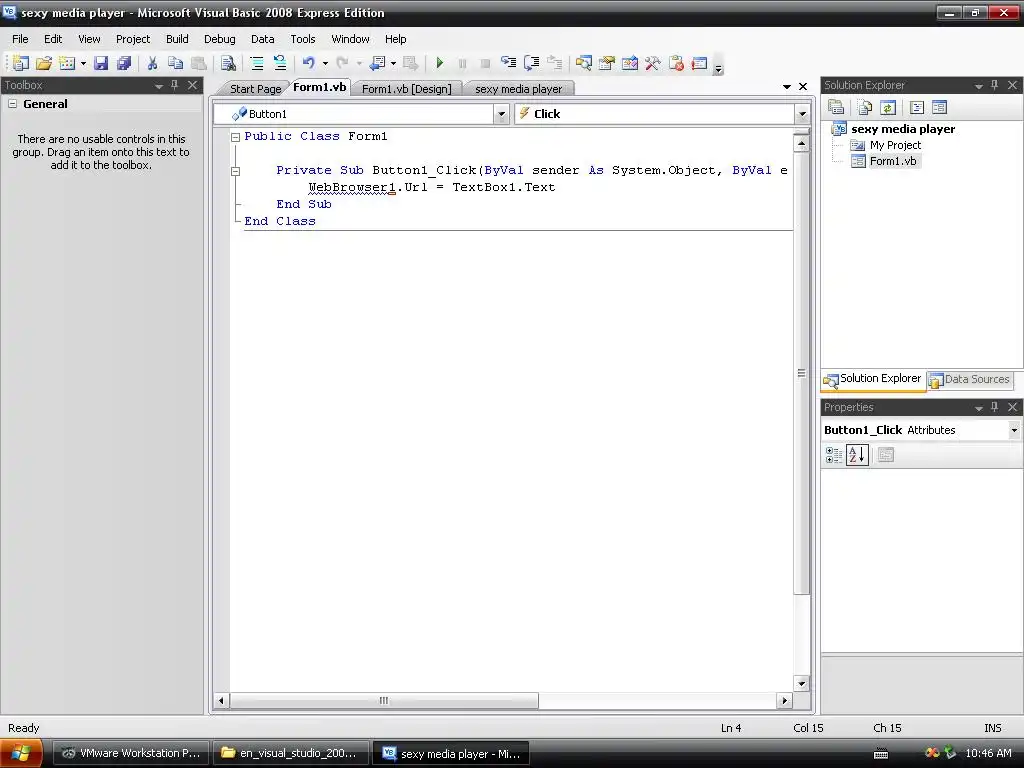Open the Navigate Backward dropdown arrow
Viewport: 1024px width, 768px height.
tap(393, 63)
